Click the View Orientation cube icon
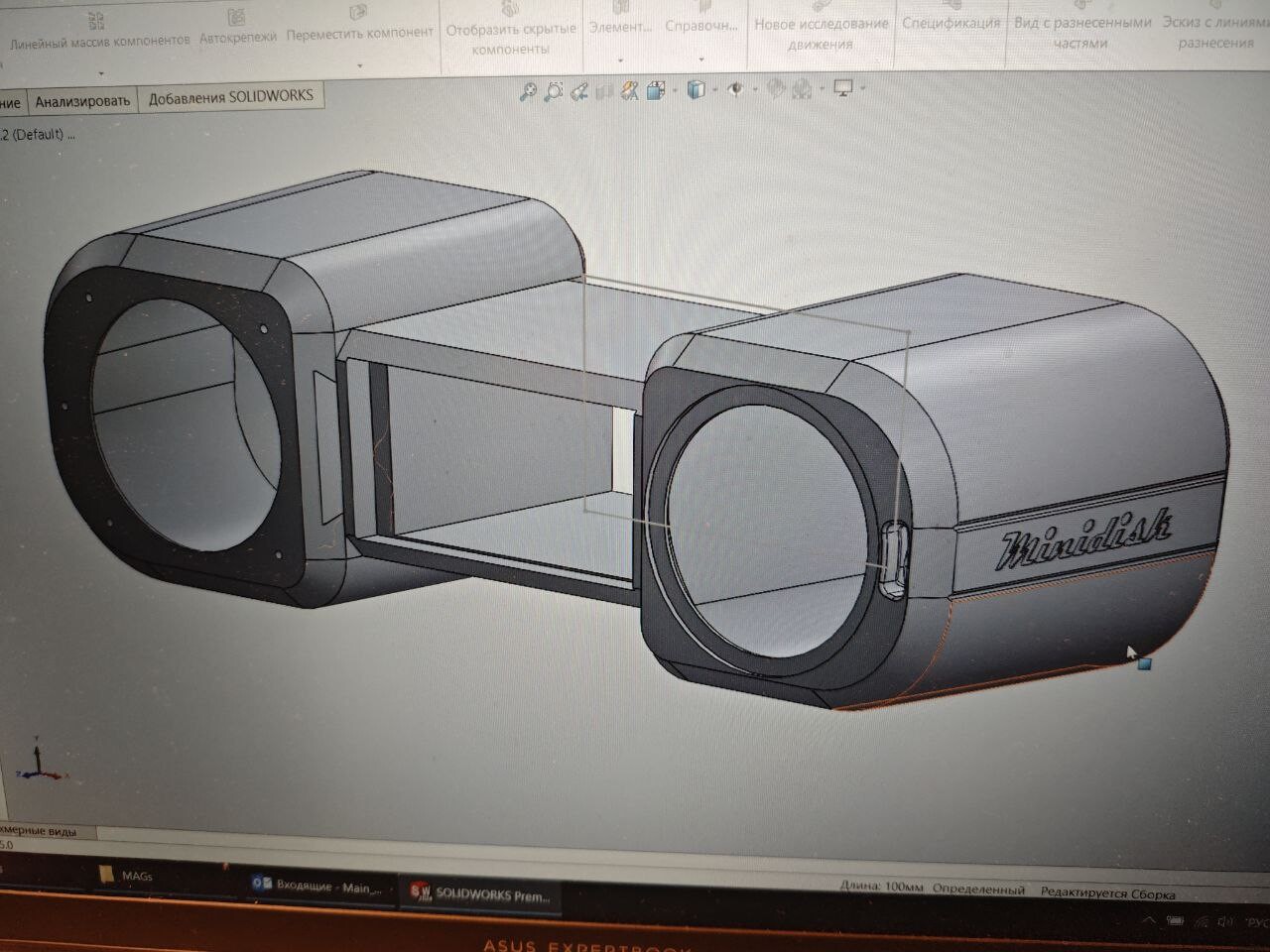 pos(656,90)
